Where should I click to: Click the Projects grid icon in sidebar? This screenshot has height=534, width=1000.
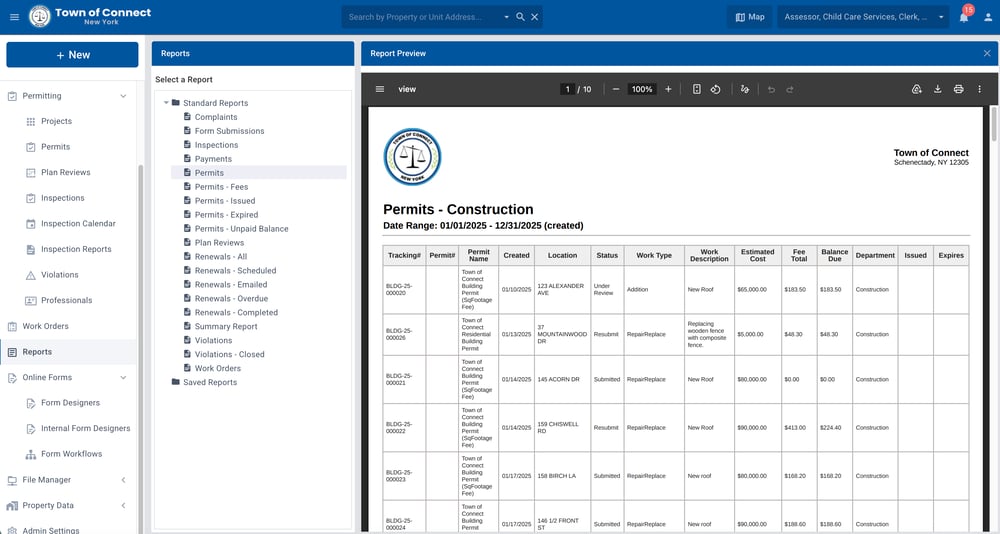(x=31, y=121)
